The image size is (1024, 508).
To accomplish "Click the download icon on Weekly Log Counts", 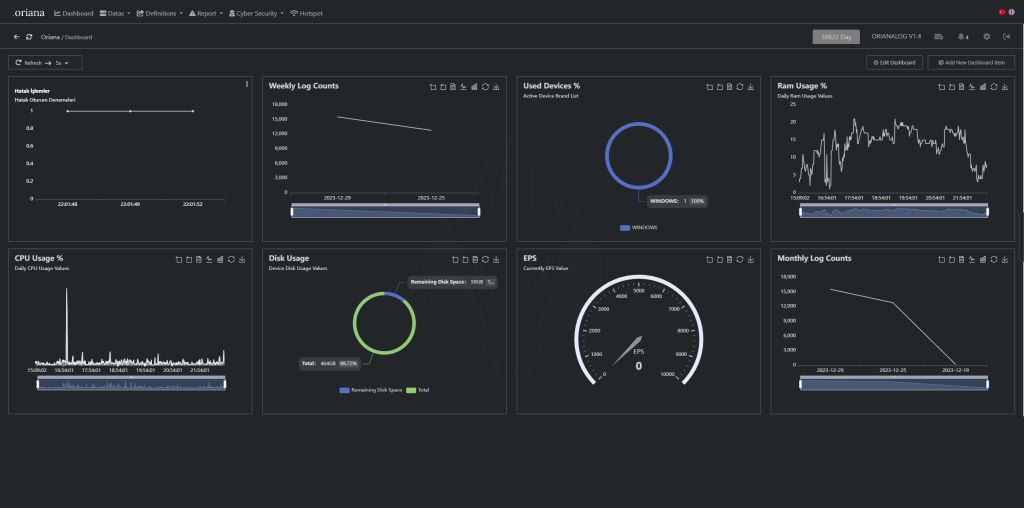I will (x=496, y=87).
